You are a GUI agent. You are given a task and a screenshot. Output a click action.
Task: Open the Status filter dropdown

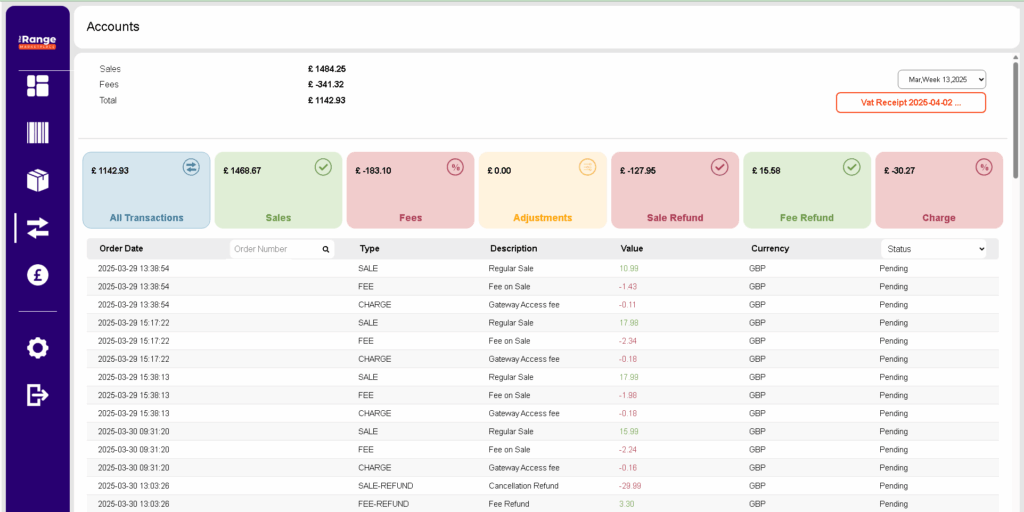933,249
